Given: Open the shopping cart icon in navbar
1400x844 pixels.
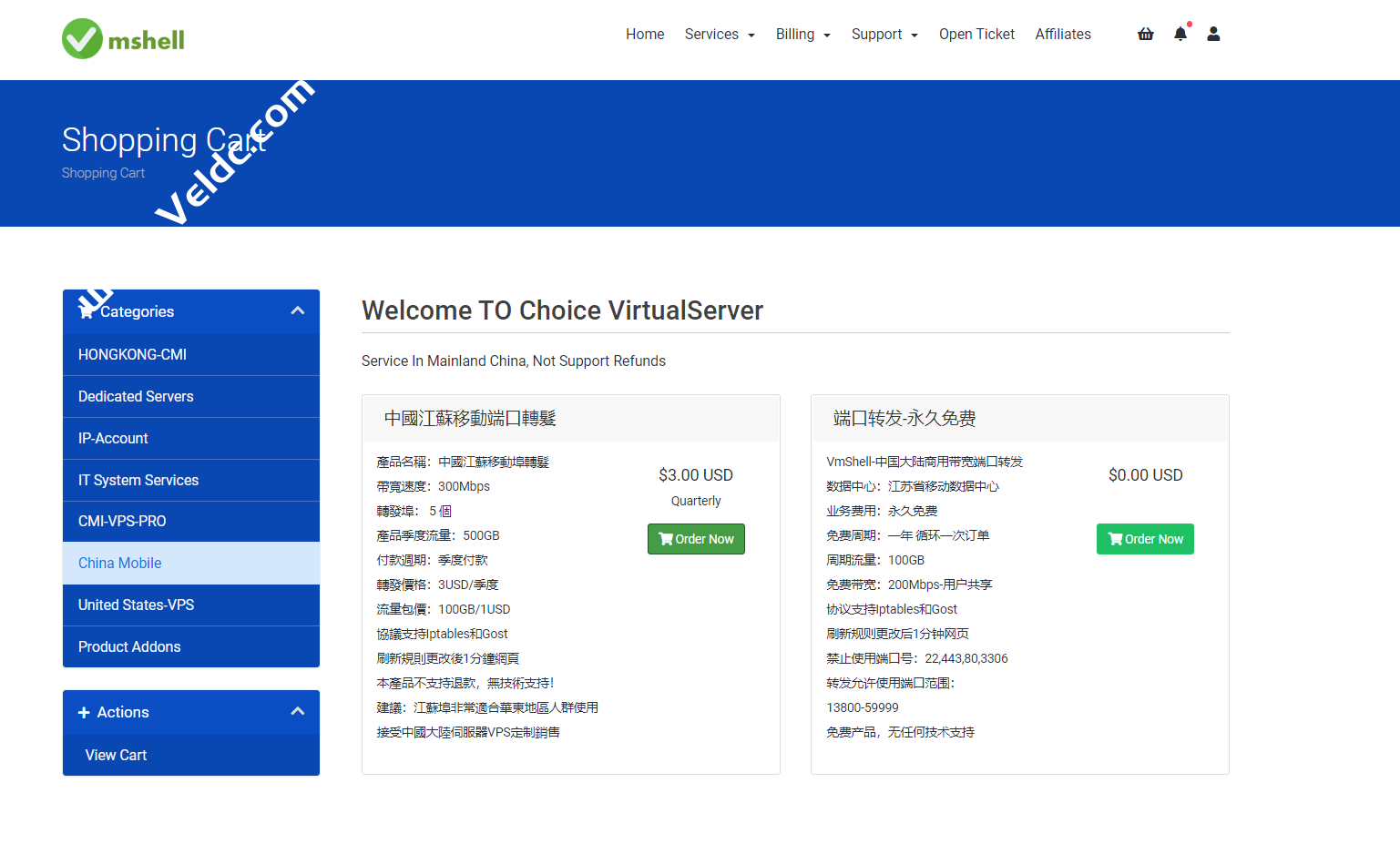Looking at the screenshot, I should 1145,34.
